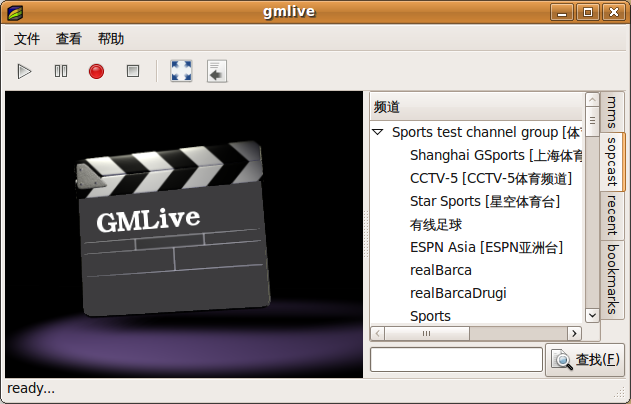631x404 pixels.
Task: Click the horizontal scroll right arrow
Action: point(574,333)
